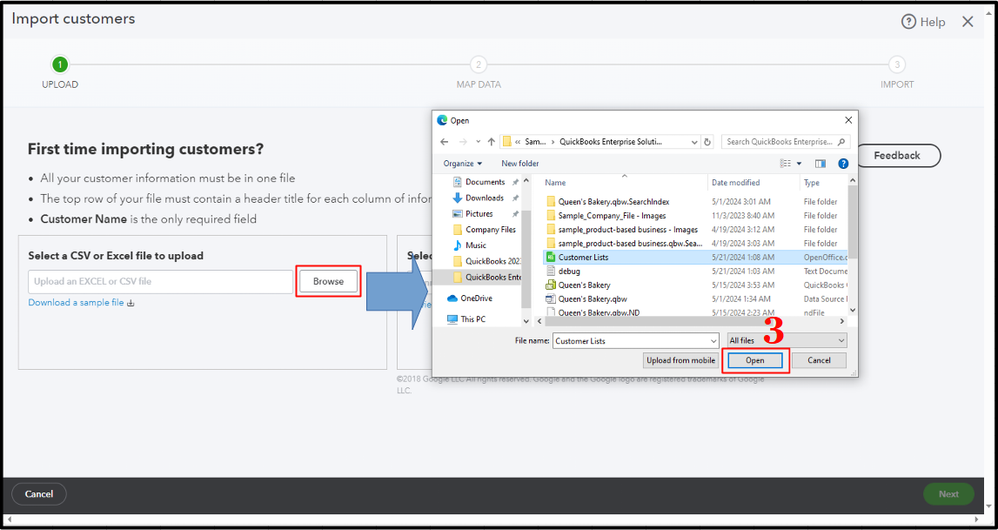Sort by the Date modified column
The width and height of the screenshot is (998, 530).
[x=736, y=183]
